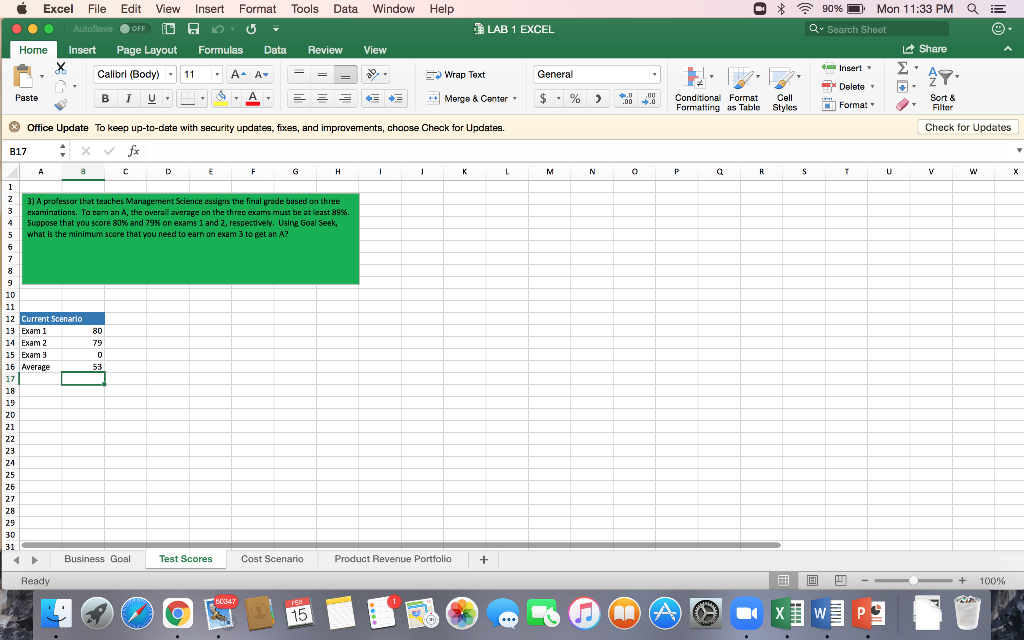Image resolution: width=1024 pixels, height=640 pixels.
Task: Adjust the zoom slider handle
Action: point(913,581)
